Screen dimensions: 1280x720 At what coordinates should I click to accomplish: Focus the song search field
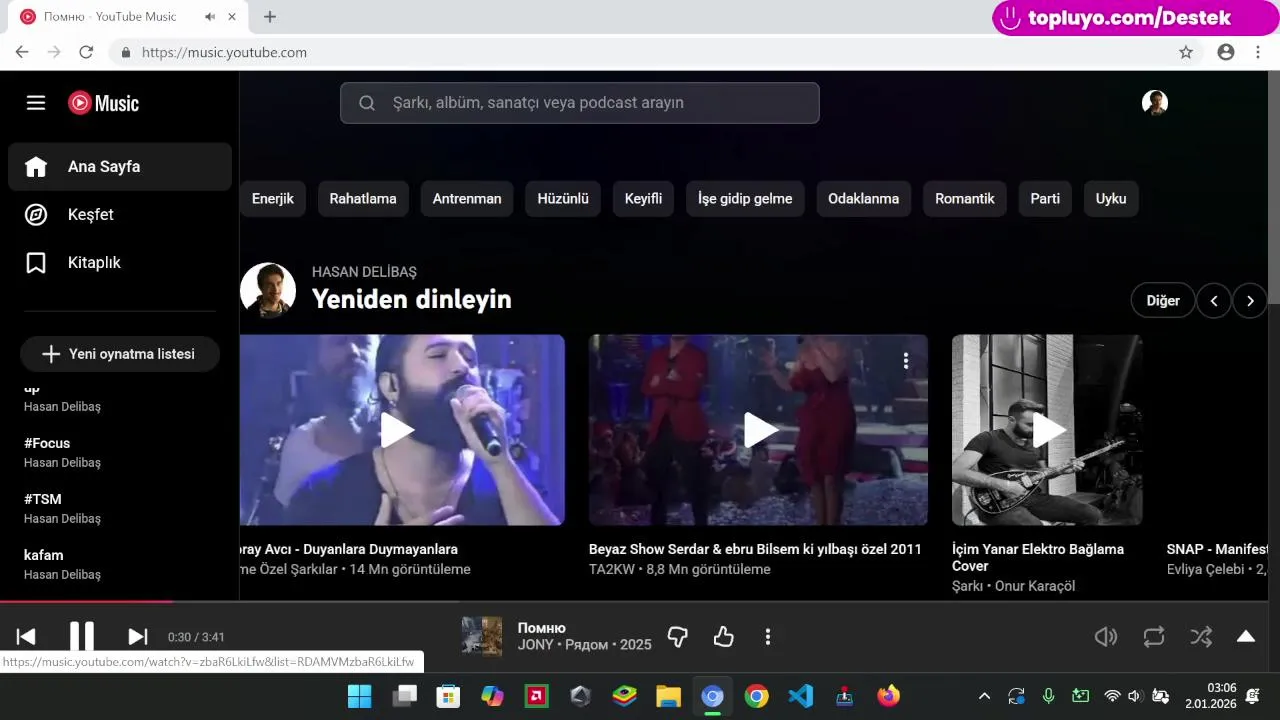click(580, 103)
